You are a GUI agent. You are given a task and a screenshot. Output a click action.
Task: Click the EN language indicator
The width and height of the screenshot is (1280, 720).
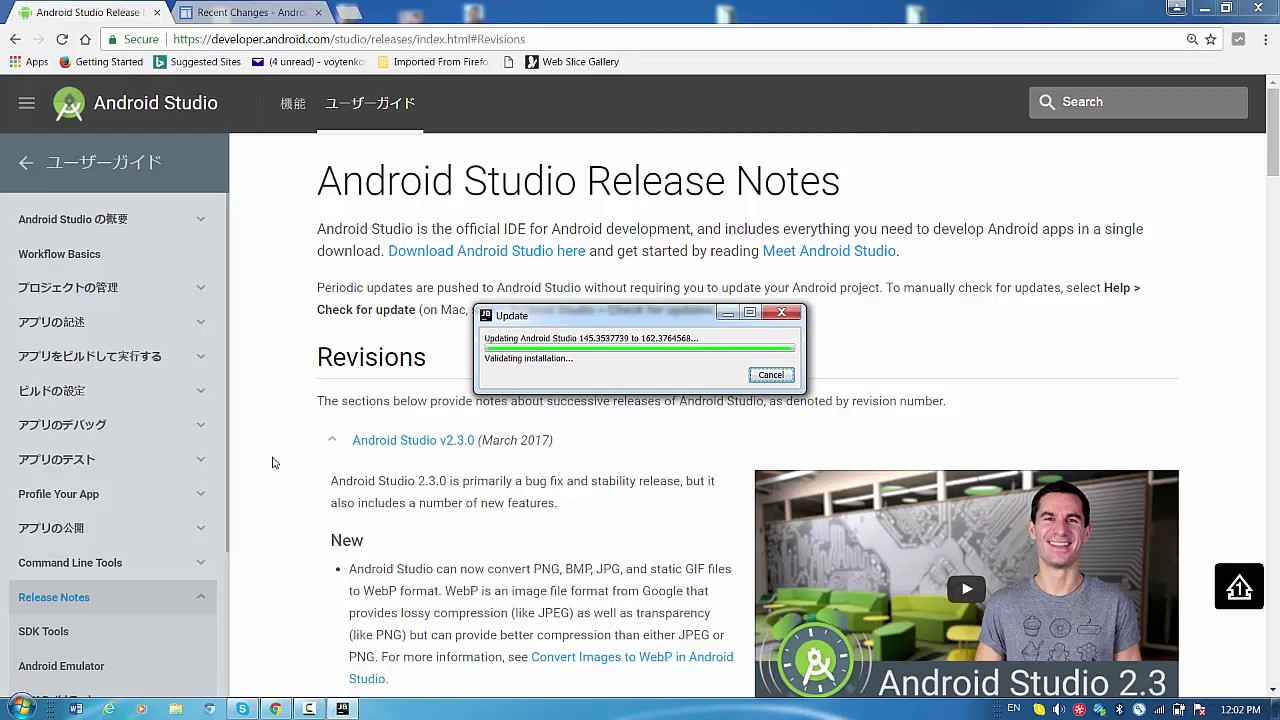coord(1013,709)
